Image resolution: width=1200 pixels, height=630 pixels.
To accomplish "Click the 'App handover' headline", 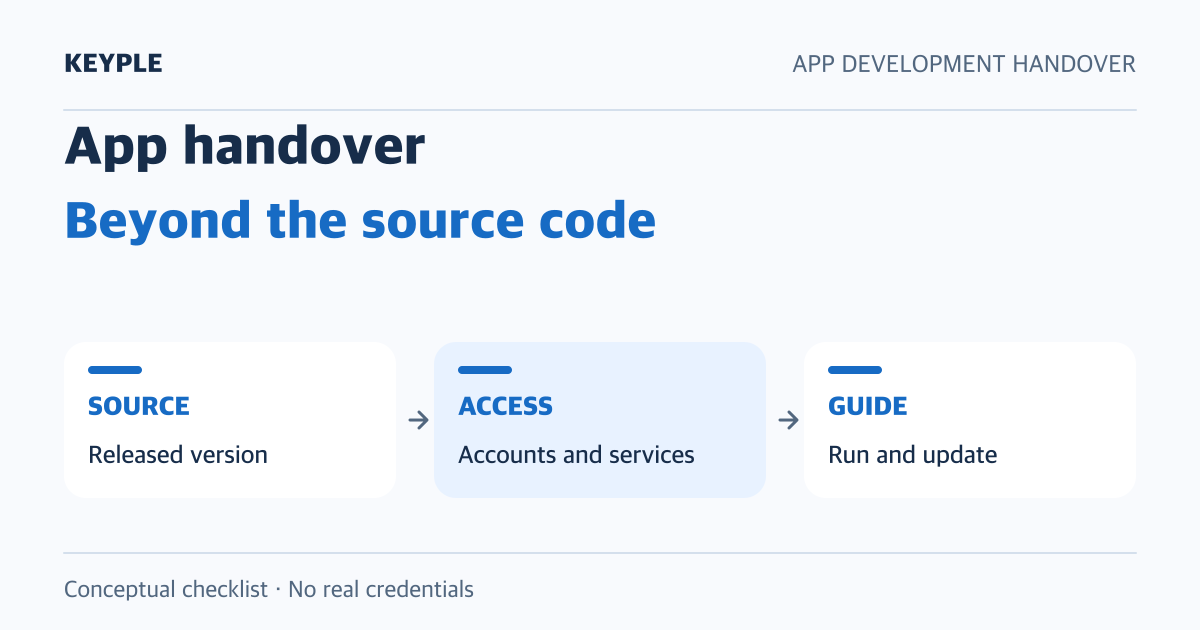I will point(245,146).
